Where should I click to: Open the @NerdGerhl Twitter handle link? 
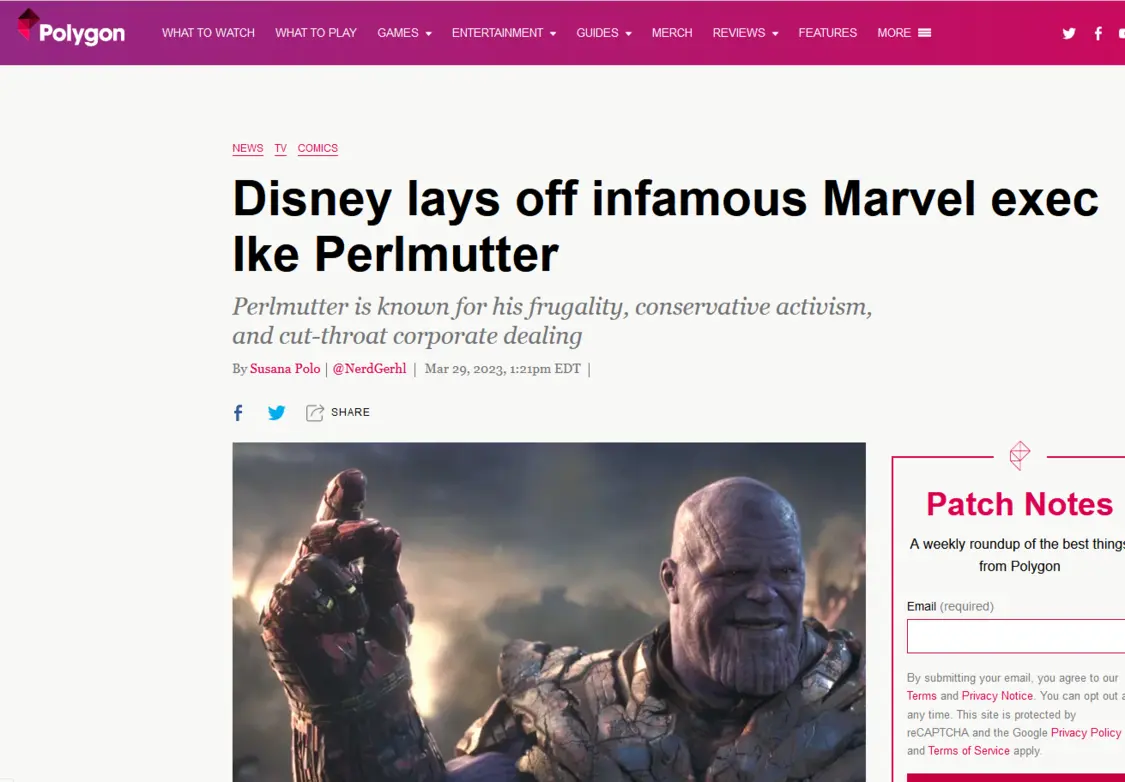(369, 369)
